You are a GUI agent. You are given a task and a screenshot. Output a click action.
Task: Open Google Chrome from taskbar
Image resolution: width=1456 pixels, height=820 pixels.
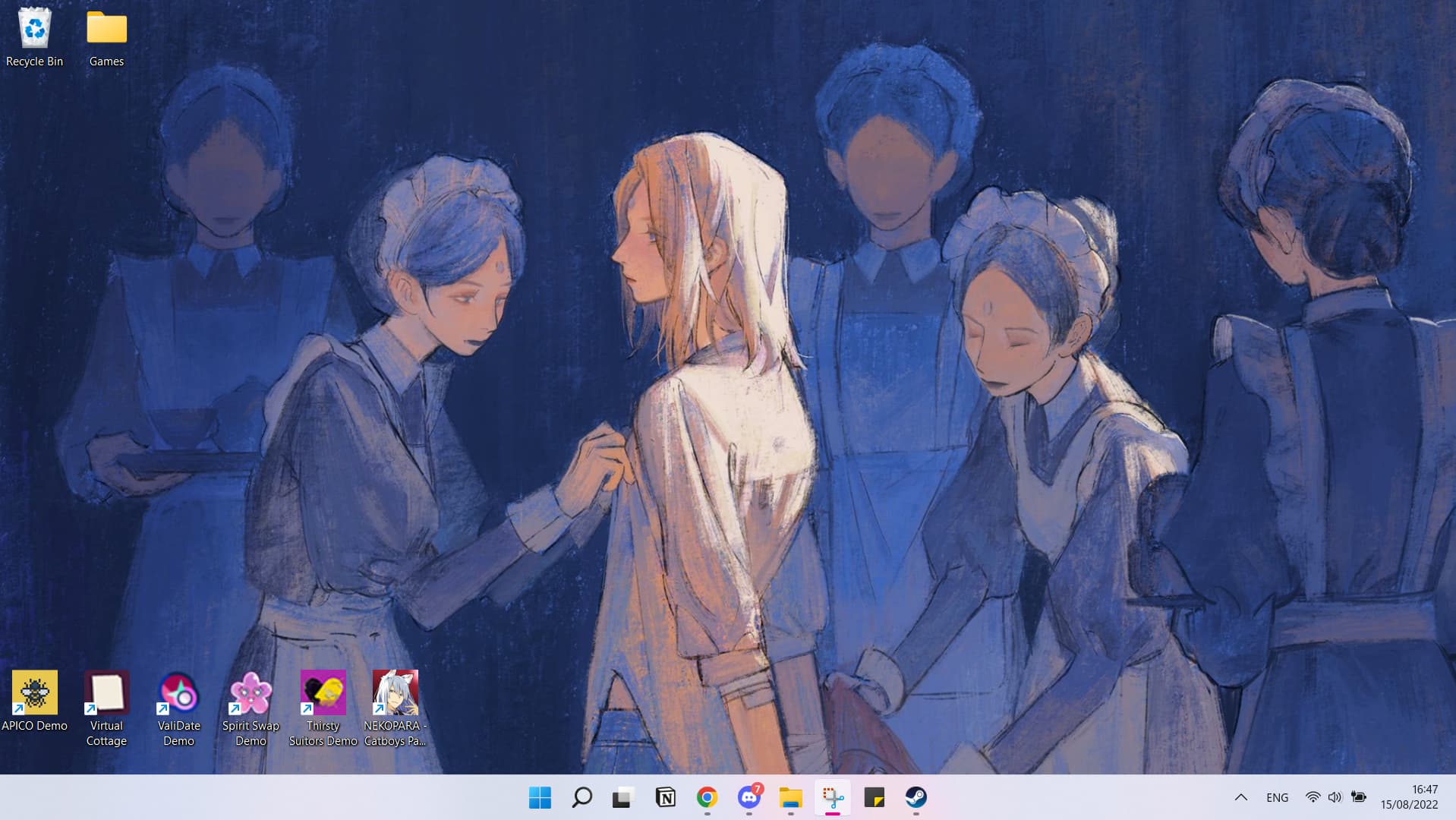(707, 797)
